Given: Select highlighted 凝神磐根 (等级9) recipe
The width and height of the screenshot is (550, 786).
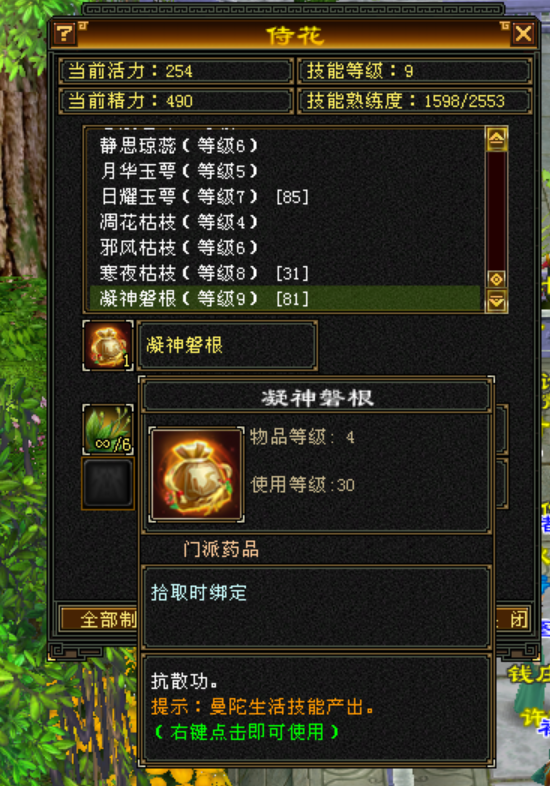Looking at the screenshot, I should [x=285, y=299].
